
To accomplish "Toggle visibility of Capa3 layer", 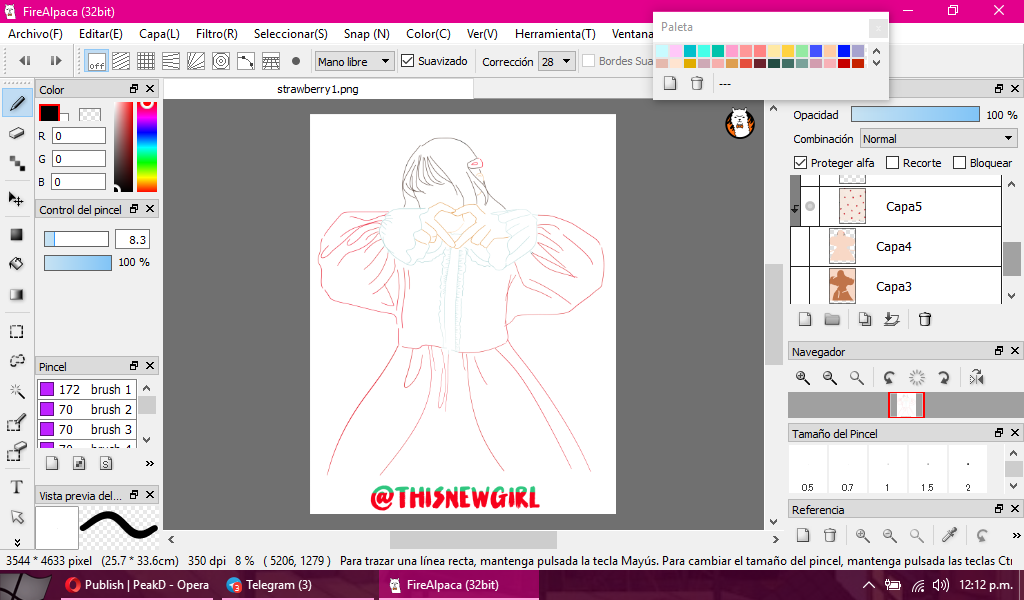I will click(800, 286).
